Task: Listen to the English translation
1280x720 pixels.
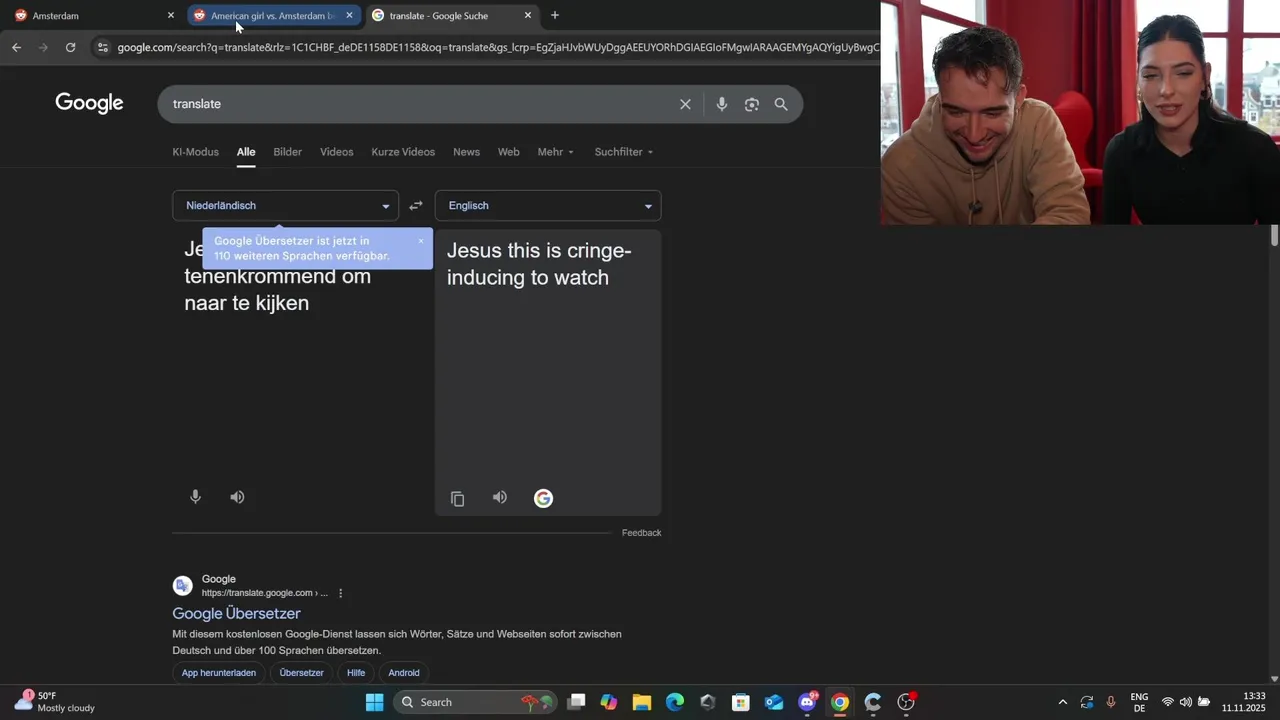Action: pyautogui.click(x=500, y=498)
